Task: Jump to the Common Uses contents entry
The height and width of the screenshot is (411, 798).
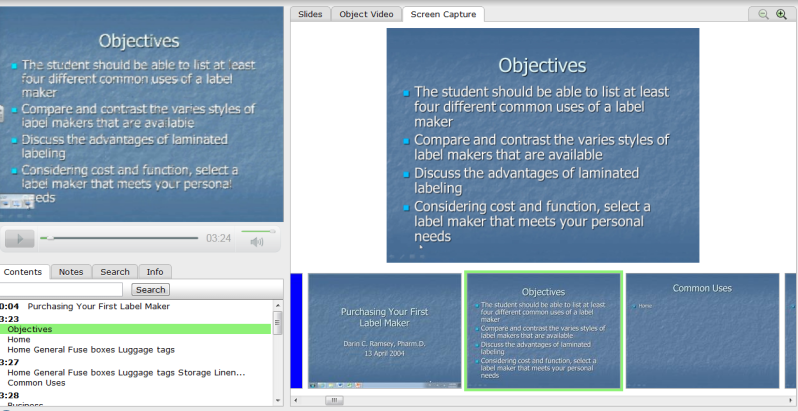Action: [x=37, y=383]
